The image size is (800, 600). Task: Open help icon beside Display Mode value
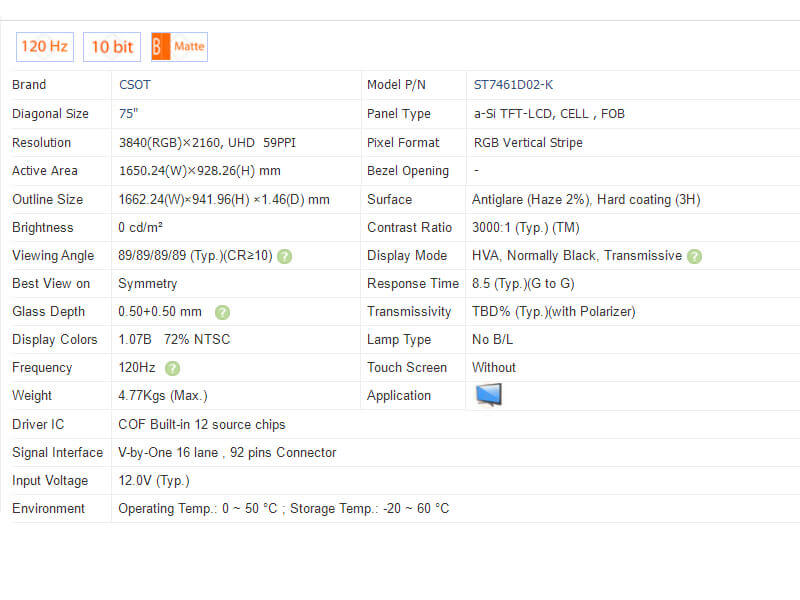click(x=695, y=256)
